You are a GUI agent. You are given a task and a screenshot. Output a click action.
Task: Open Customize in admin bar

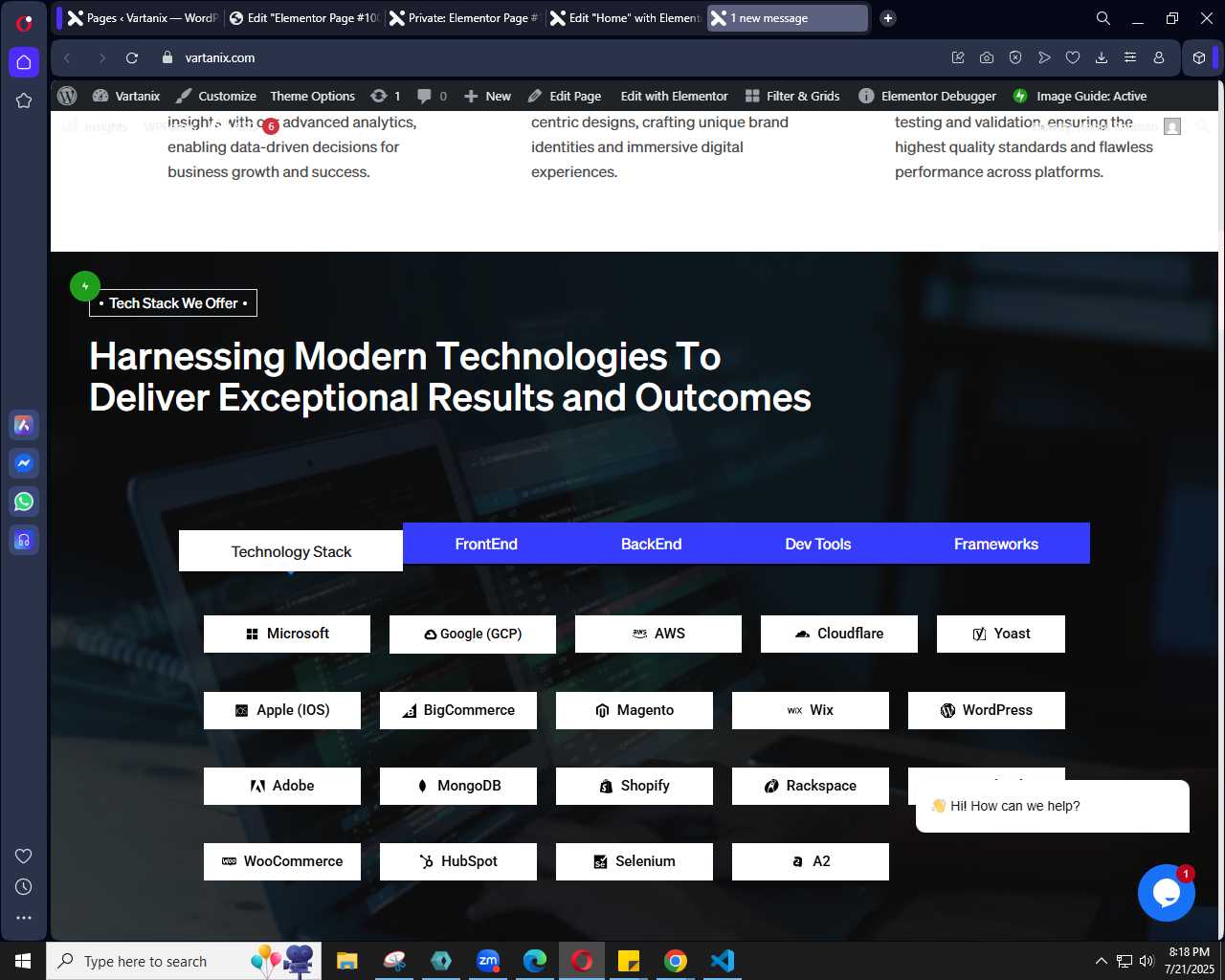tap(216, 96)
